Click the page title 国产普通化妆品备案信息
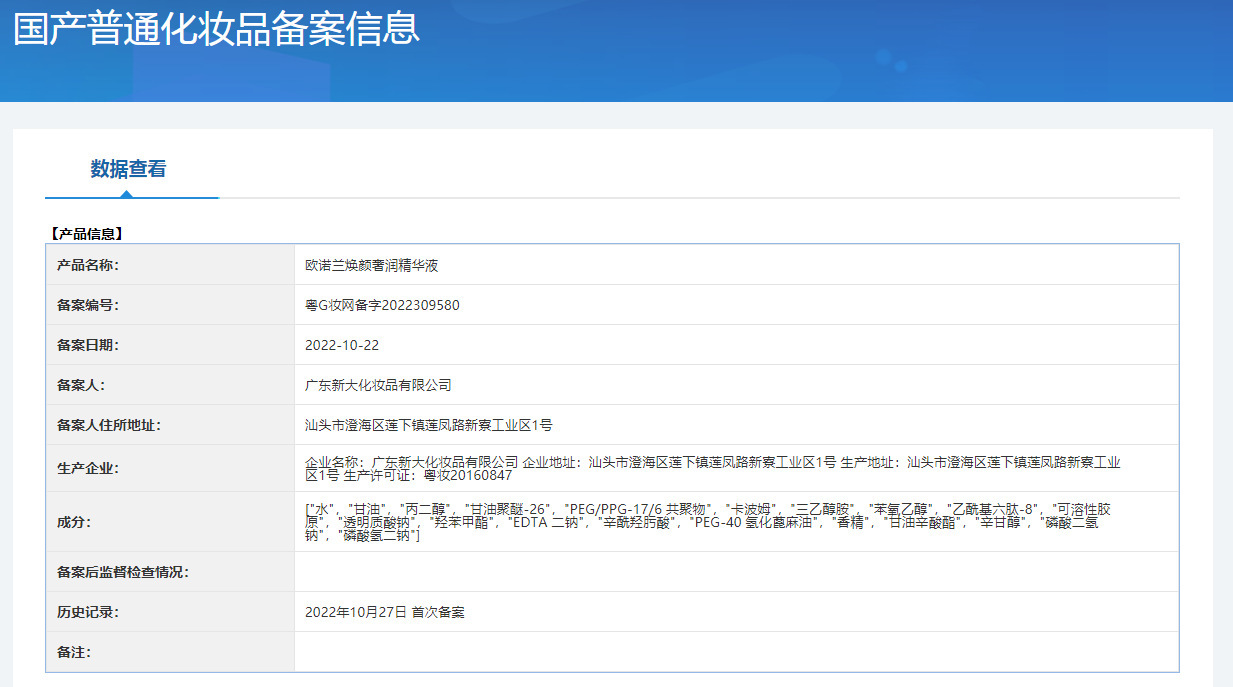This screenshot has width=1233, height=687. coord(216,28)
